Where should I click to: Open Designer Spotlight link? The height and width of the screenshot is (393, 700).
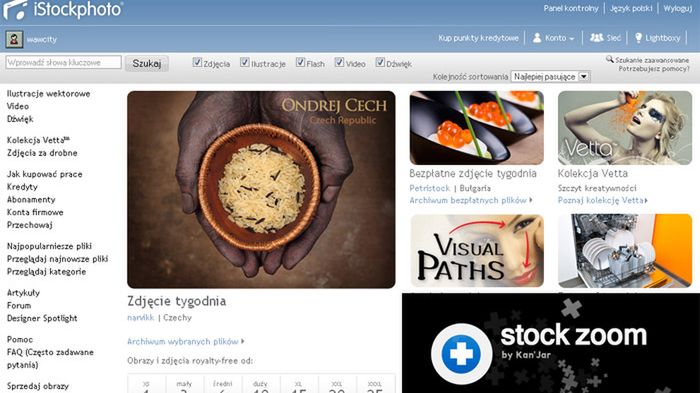click(42, 318)
